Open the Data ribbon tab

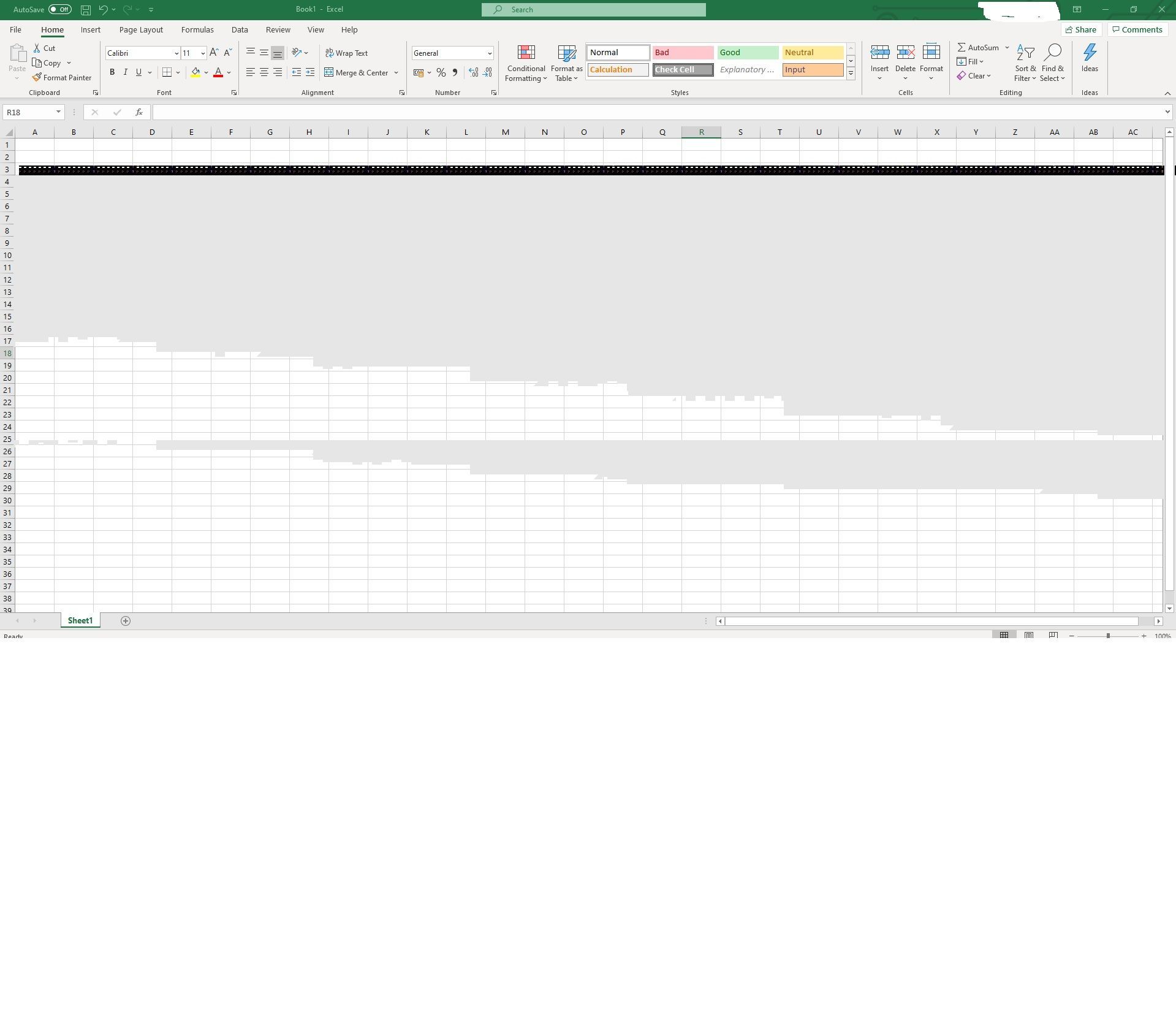tap(239, 29)
